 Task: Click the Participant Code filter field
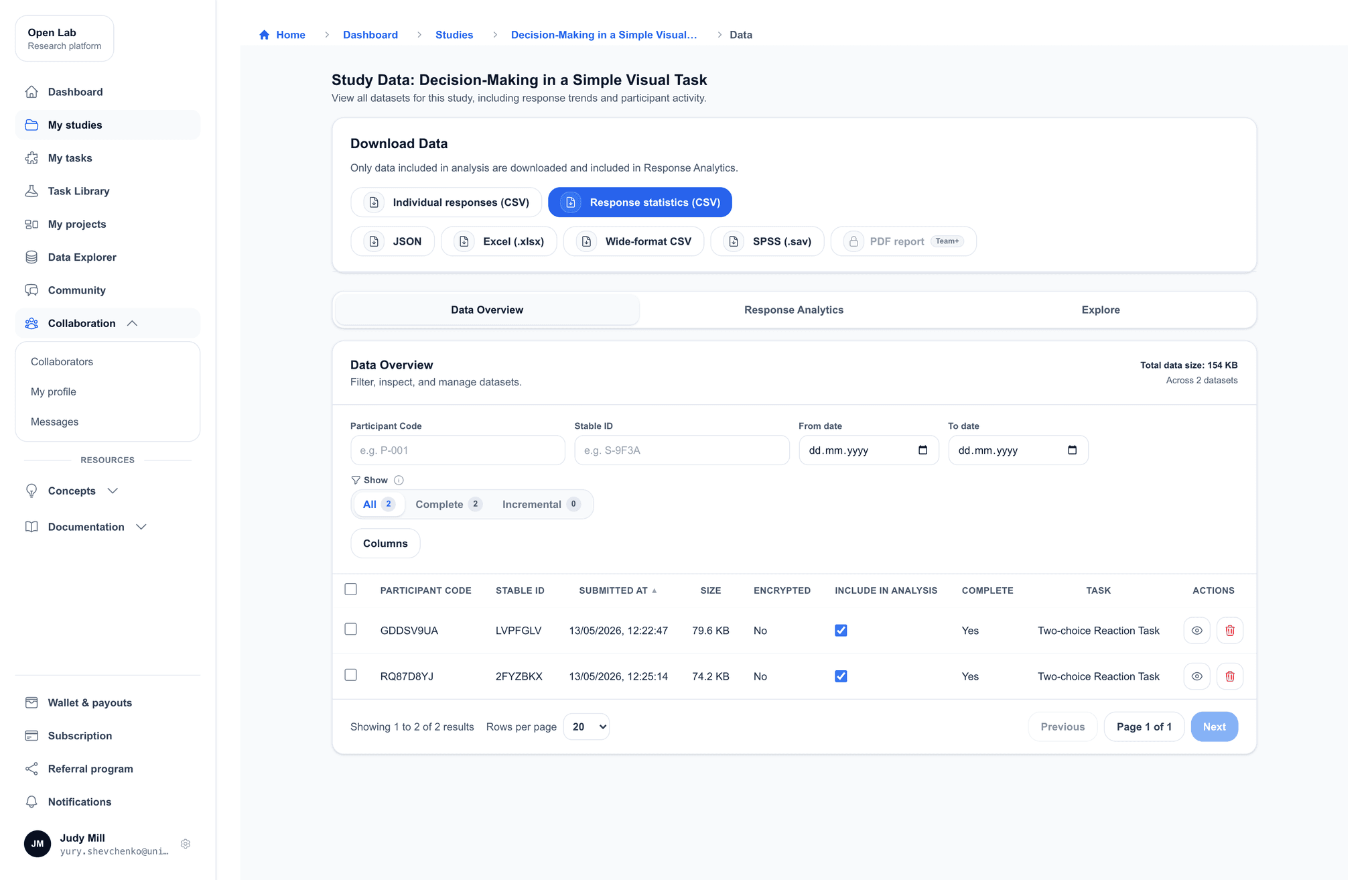458,450
